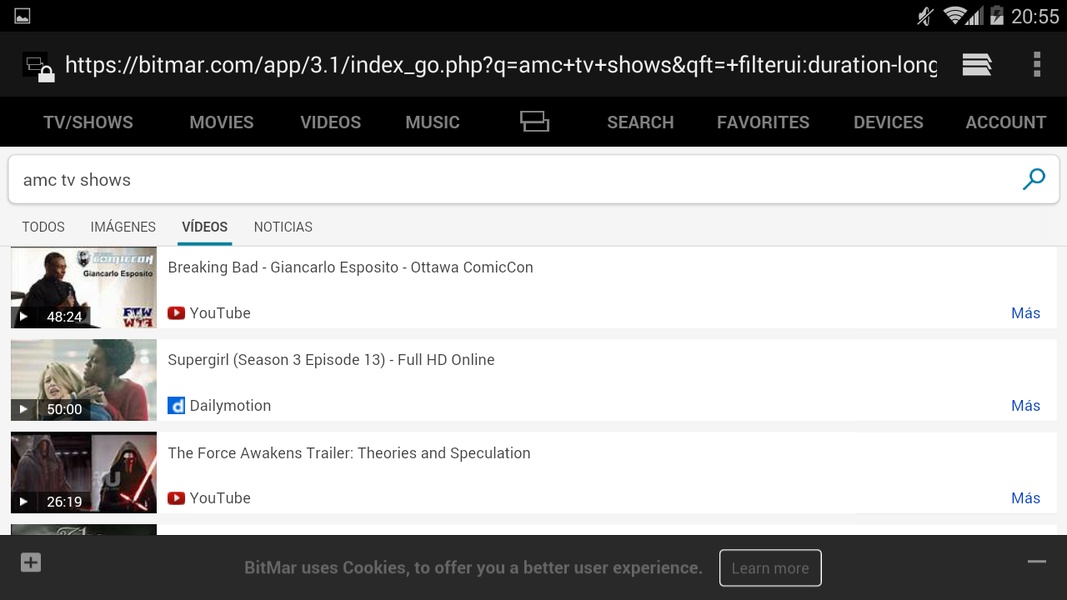Open the FAVORITES menu item
The width and height of the screenshot is (1067, 600).
[x=763, y=122]
